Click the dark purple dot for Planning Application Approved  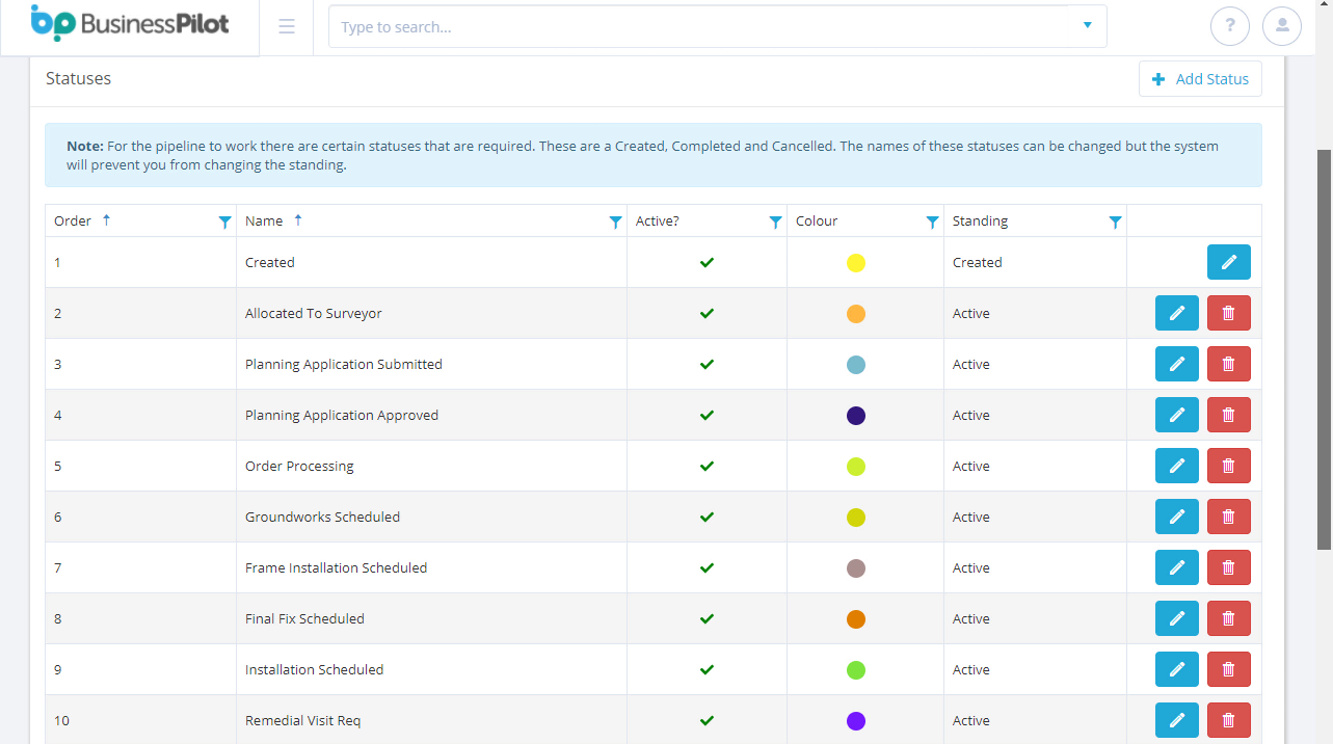click(856, 416)
